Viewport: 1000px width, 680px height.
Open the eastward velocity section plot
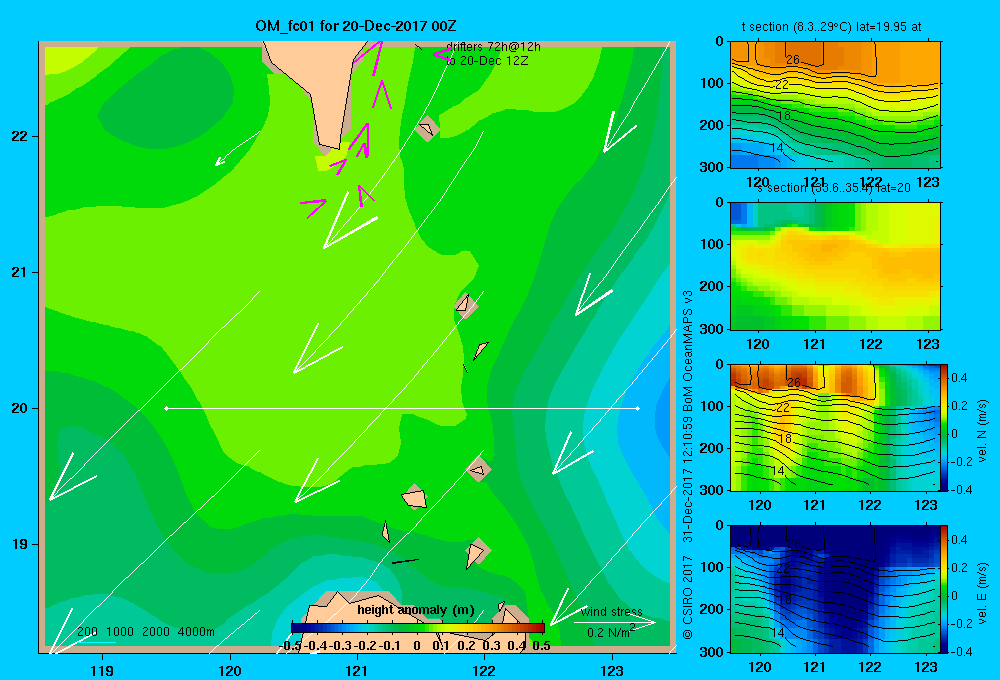(835, 589)
